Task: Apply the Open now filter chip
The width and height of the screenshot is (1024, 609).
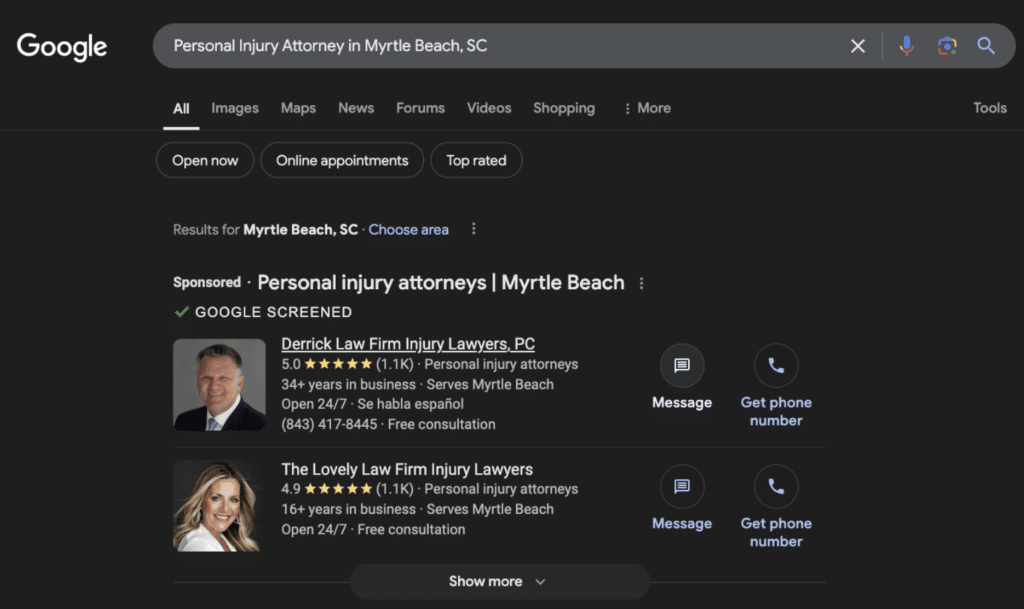Action: coord(205,160)
